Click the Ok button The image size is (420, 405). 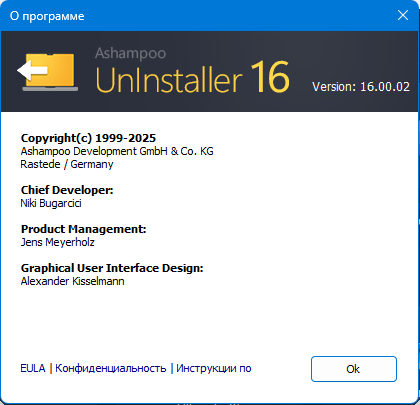coord(354,369)
